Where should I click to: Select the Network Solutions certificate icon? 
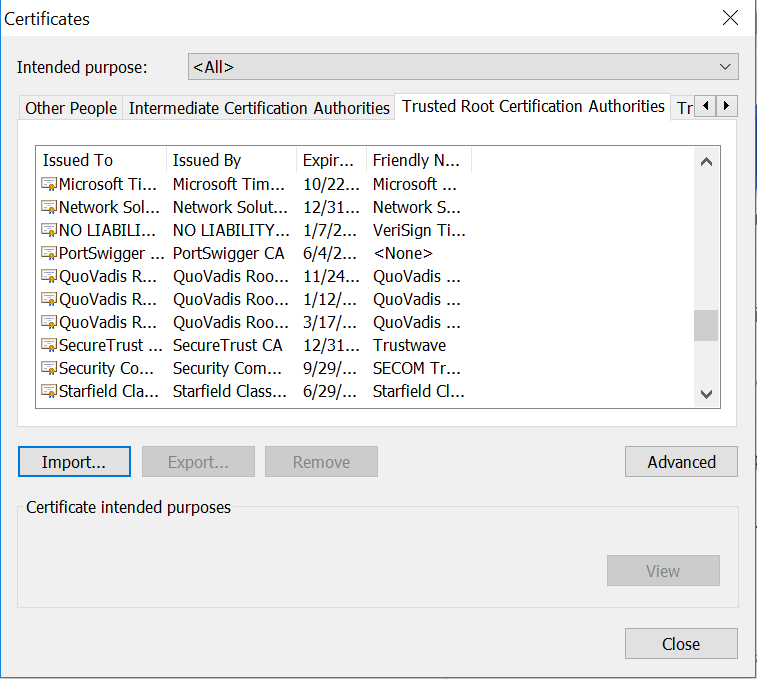48,207
